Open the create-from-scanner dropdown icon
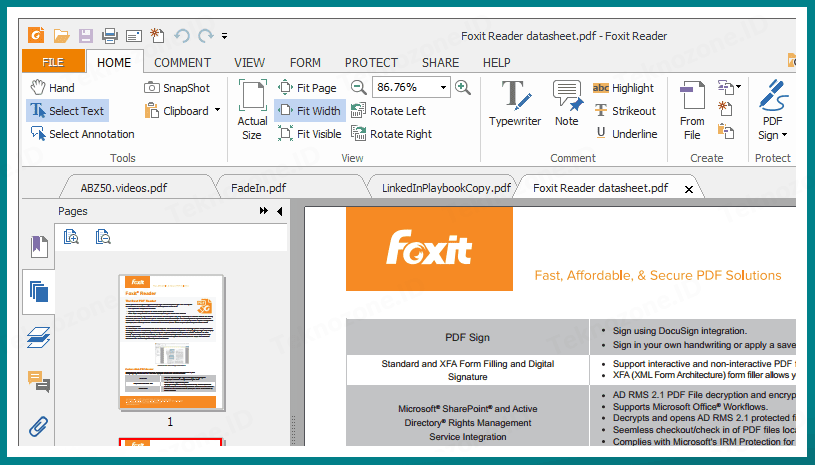The image size is (815, 465). click(729, 87)
